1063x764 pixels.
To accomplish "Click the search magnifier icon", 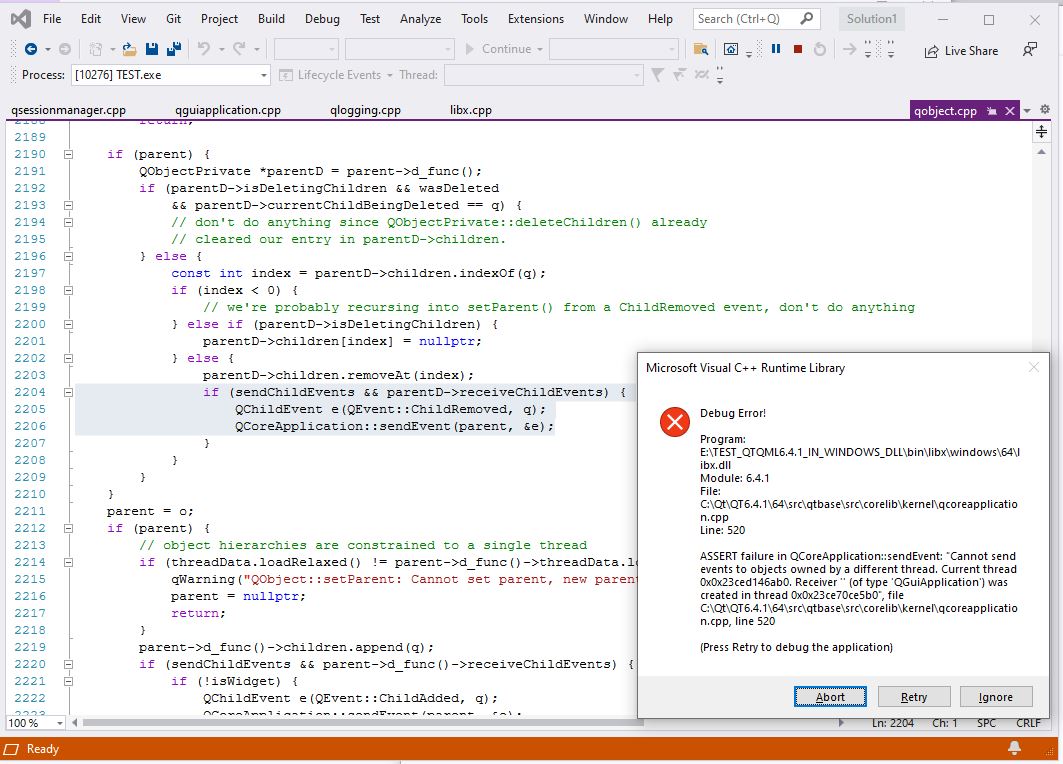I will pos(807,19).
